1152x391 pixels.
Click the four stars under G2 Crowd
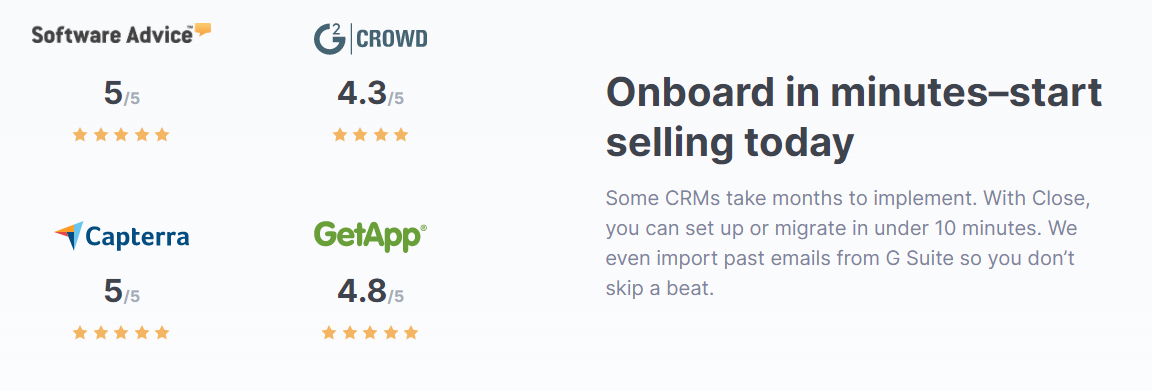(x=370, y=134)
